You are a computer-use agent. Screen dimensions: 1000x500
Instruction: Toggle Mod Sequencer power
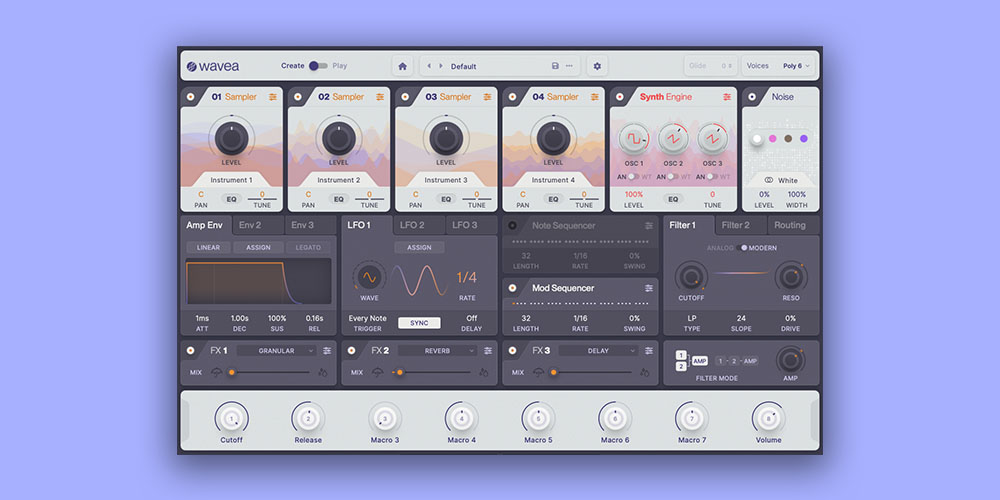tap(512, 288)
